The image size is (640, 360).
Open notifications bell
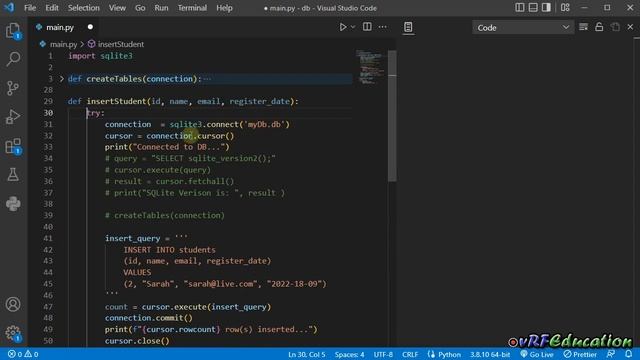click(x=629, y=354)
